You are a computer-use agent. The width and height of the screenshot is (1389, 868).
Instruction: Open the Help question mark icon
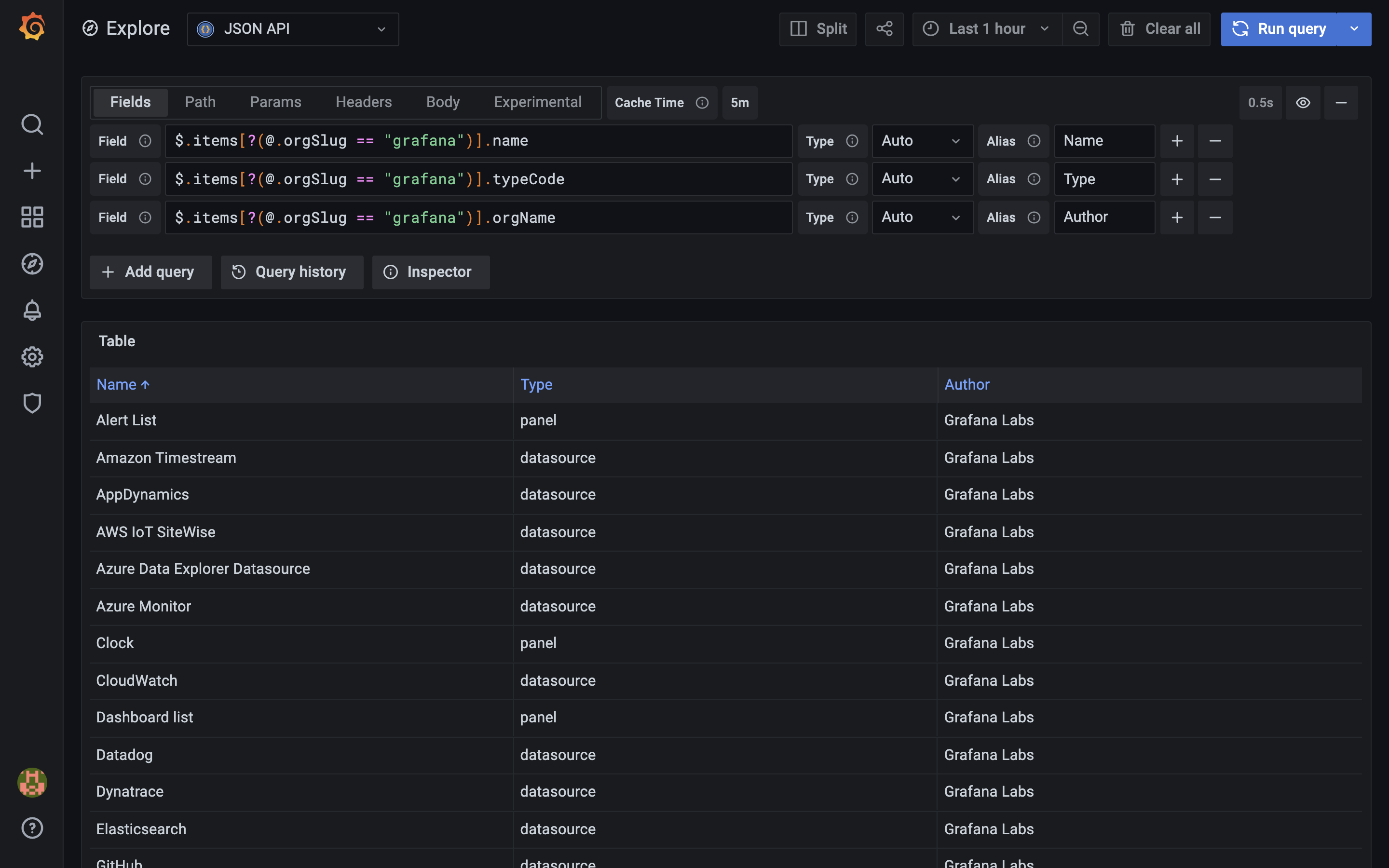[32, 828]
